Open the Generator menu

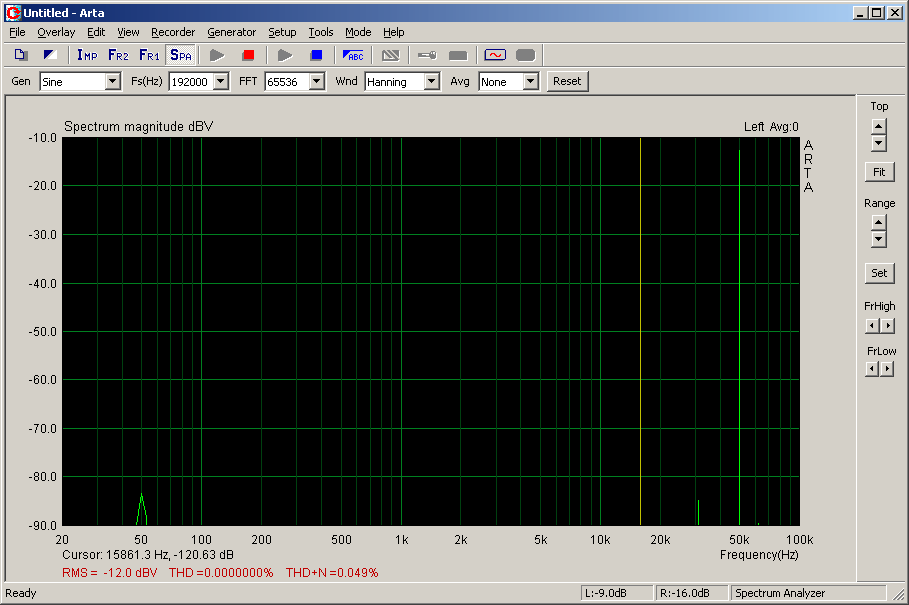[x=231, y=32]
